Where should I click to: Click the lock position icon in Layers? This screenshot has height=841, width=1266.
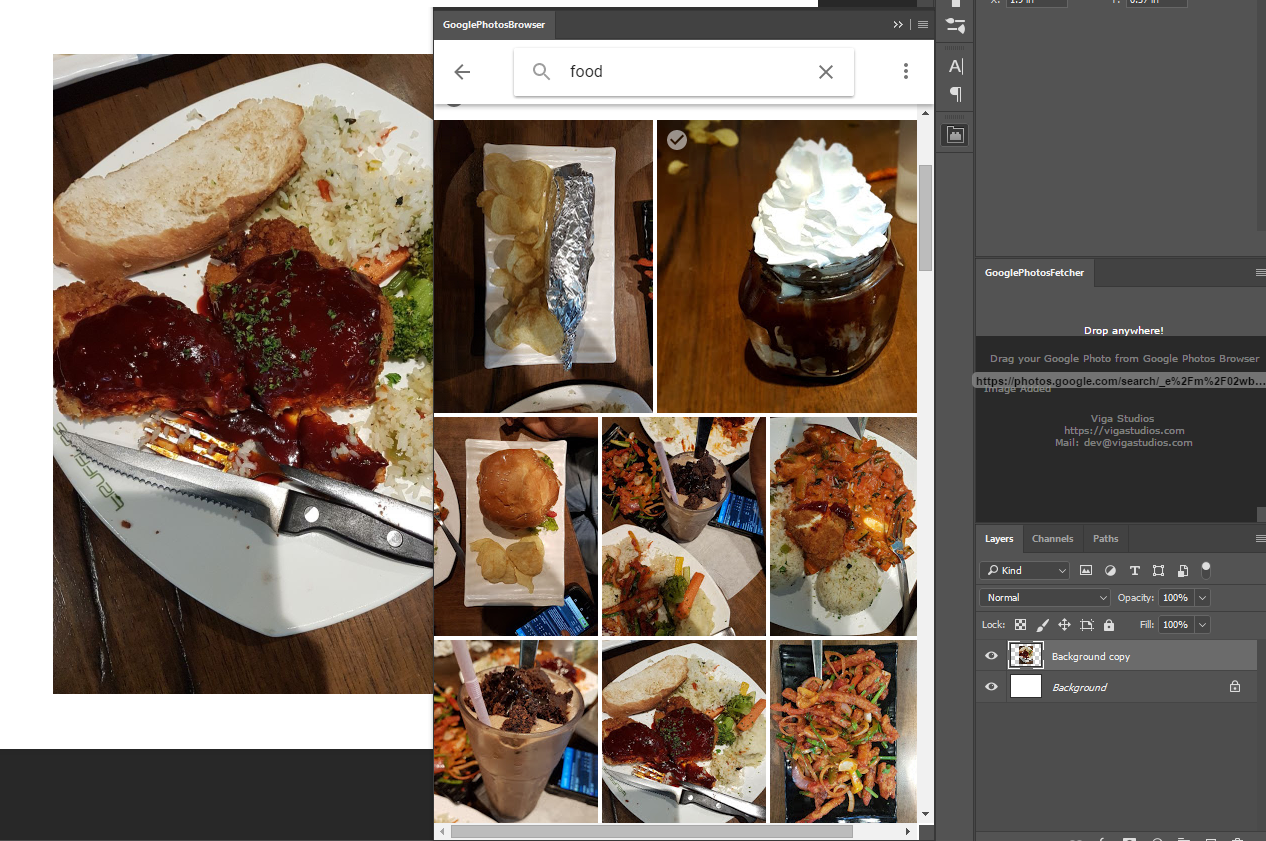point(1064,625)
